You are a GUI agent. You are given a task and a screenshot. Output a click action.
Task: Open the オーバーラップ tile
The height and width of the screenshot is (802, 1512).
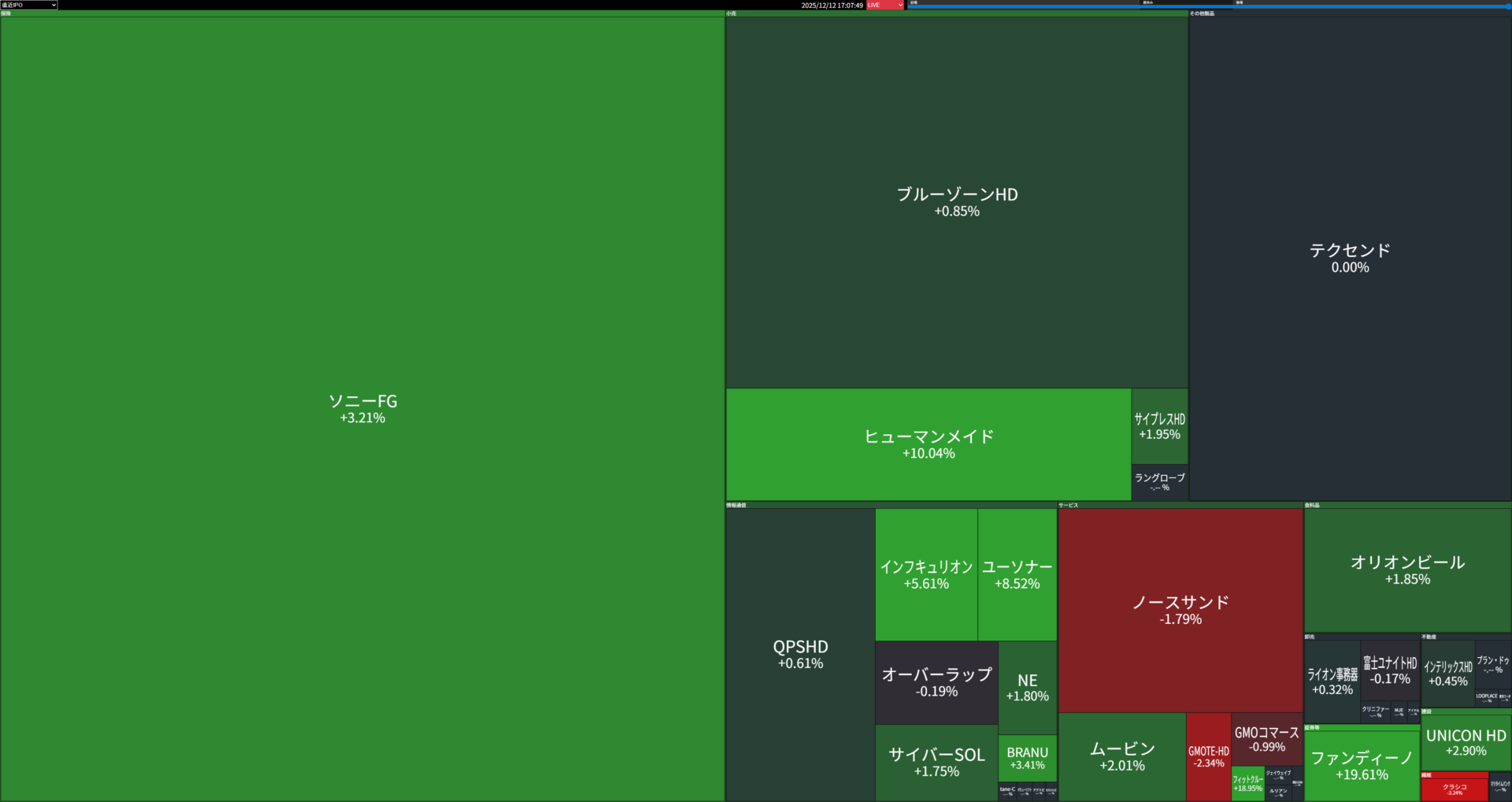tap(936, 682)
